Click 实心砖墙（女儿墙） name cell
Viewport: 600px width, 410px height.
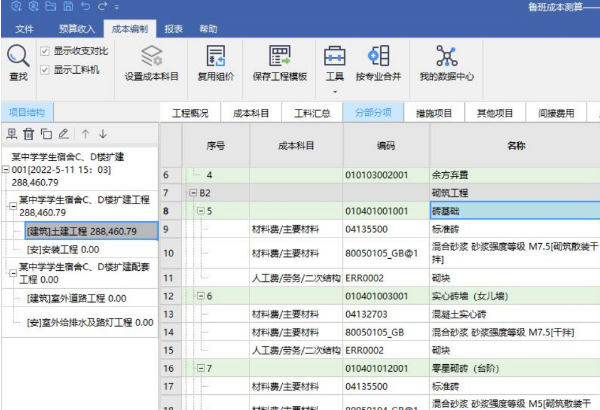(x=515, y=296)
